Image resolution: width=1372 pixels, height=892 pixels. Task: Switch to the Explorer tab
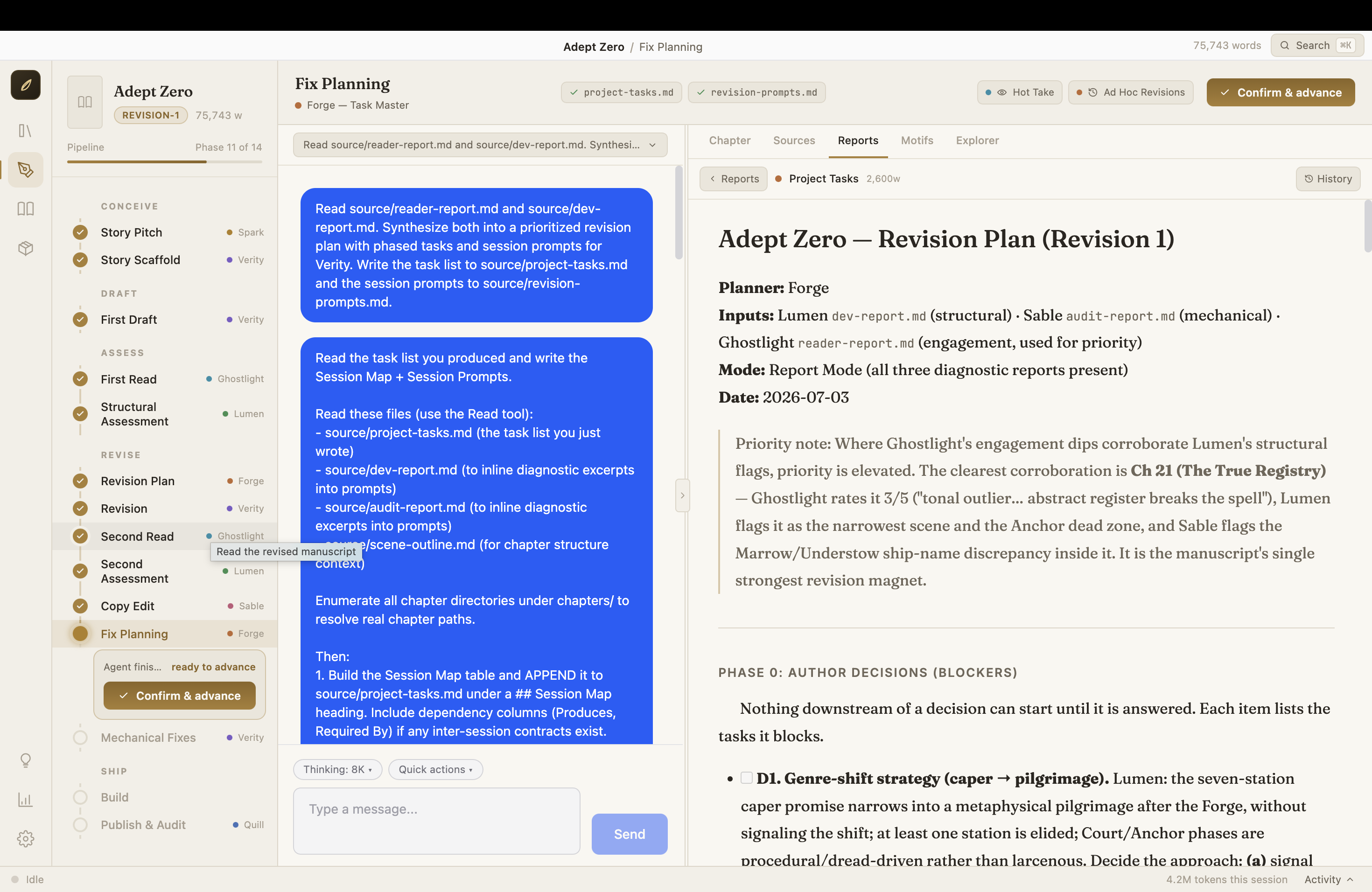coord(977,140)
